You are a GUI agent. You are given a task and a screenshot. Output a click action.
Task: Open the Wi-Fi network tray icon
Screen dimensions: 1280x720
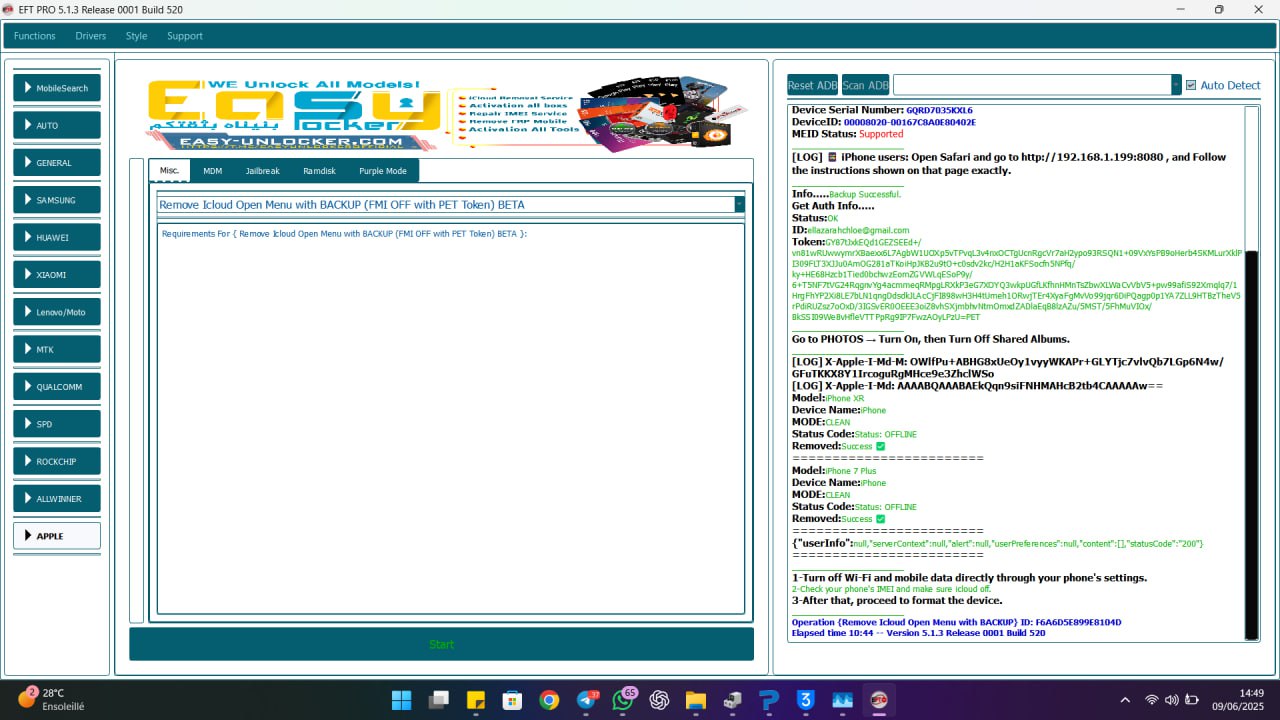coord(1152,700)
